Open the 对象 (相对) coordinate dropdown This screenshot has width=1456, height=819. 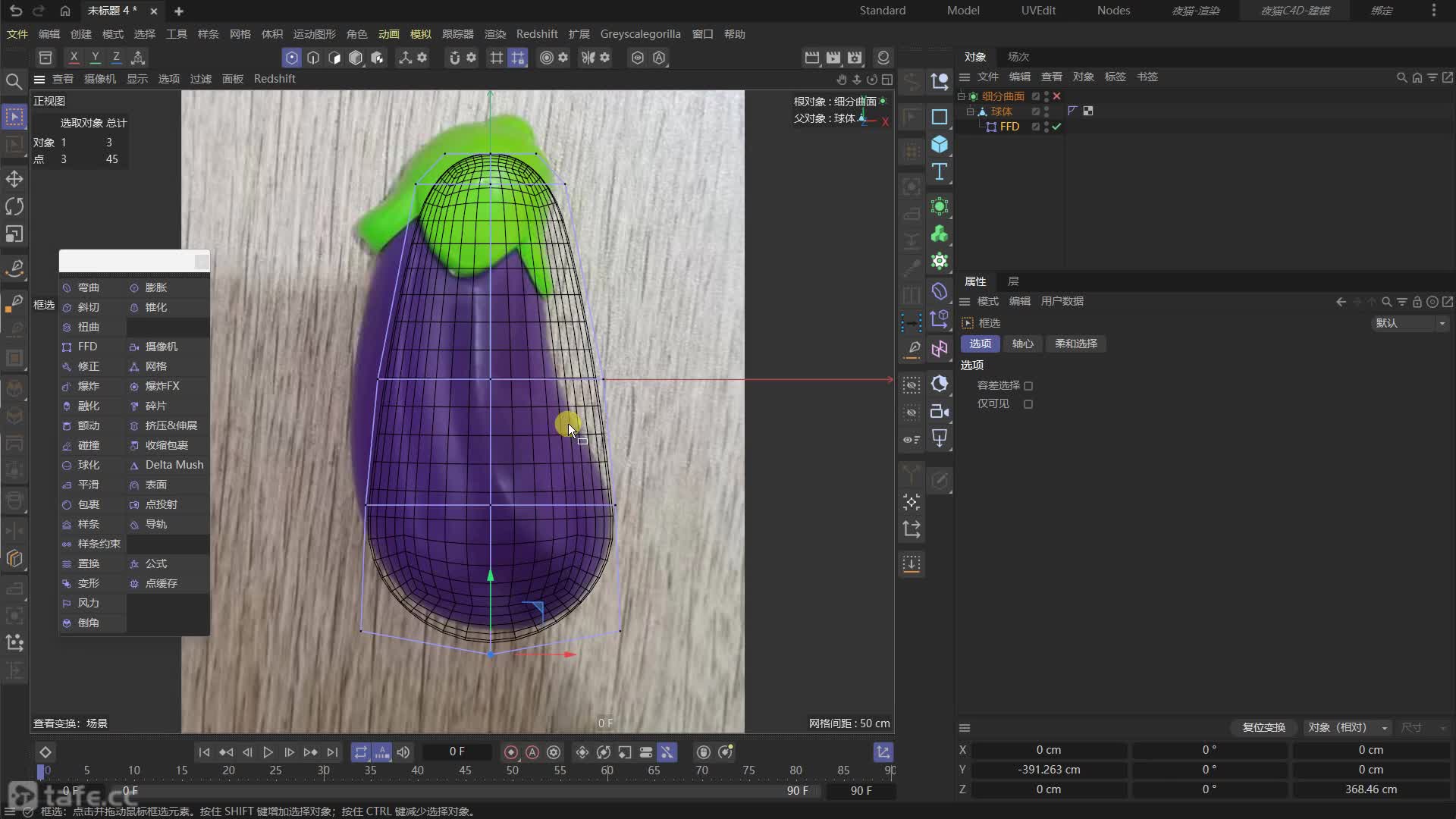point(1348,727)
